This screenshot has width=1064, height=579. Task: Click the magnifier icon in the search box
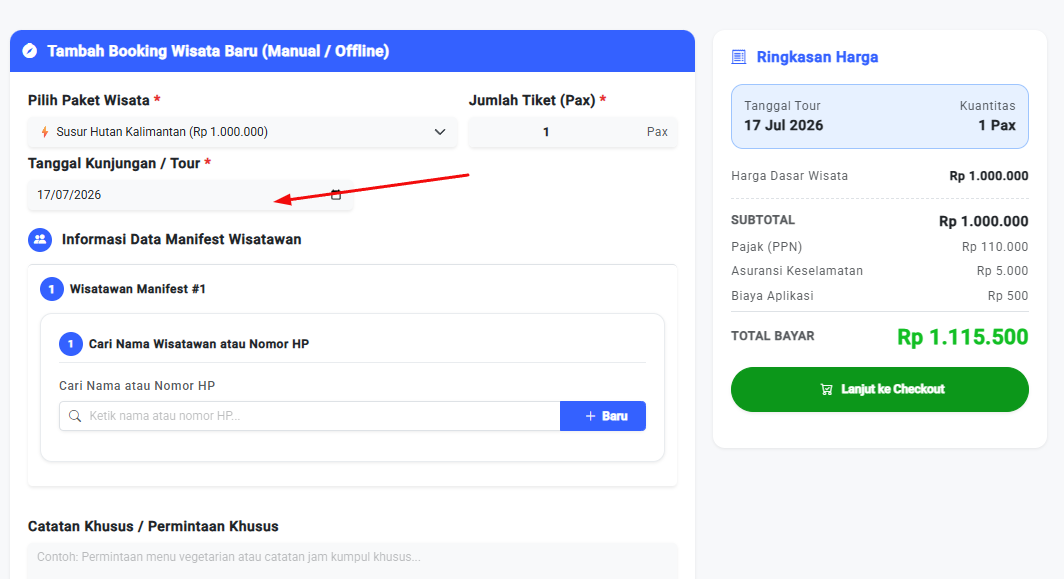pyautogui.click(x=75, y=416)
